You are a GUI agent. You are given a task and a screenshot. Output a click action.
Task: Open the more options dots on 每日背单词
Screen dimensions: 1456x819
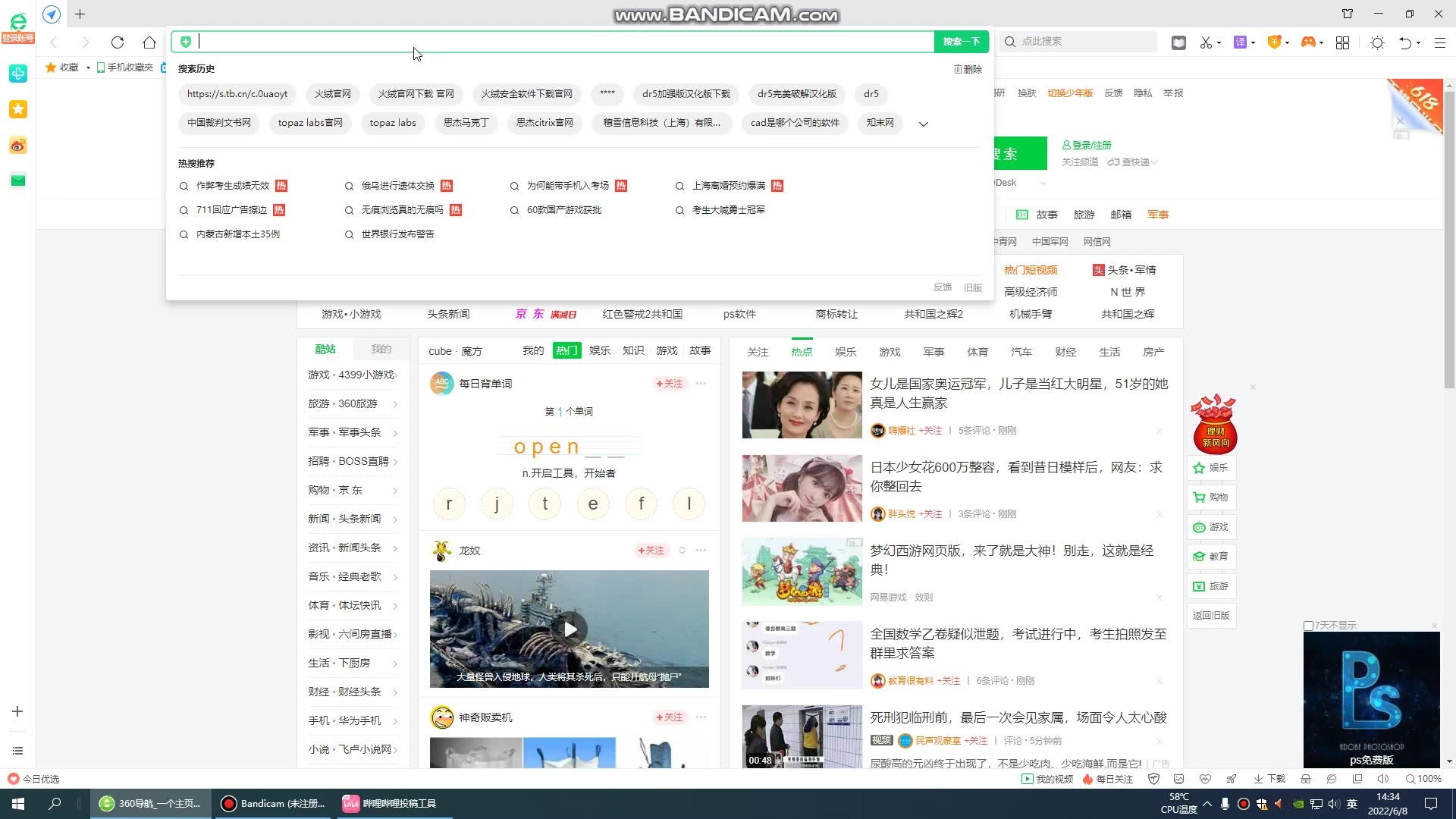701,384
